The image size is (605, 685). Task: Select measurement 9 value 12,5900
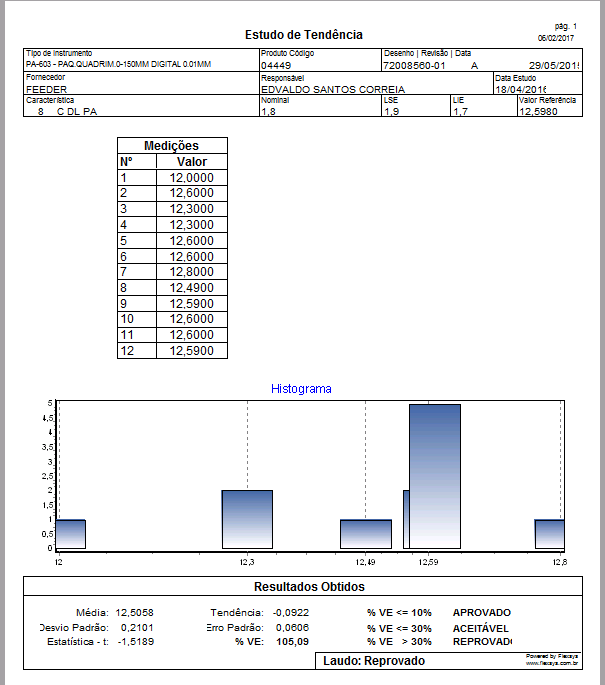[x=192, y=304]
